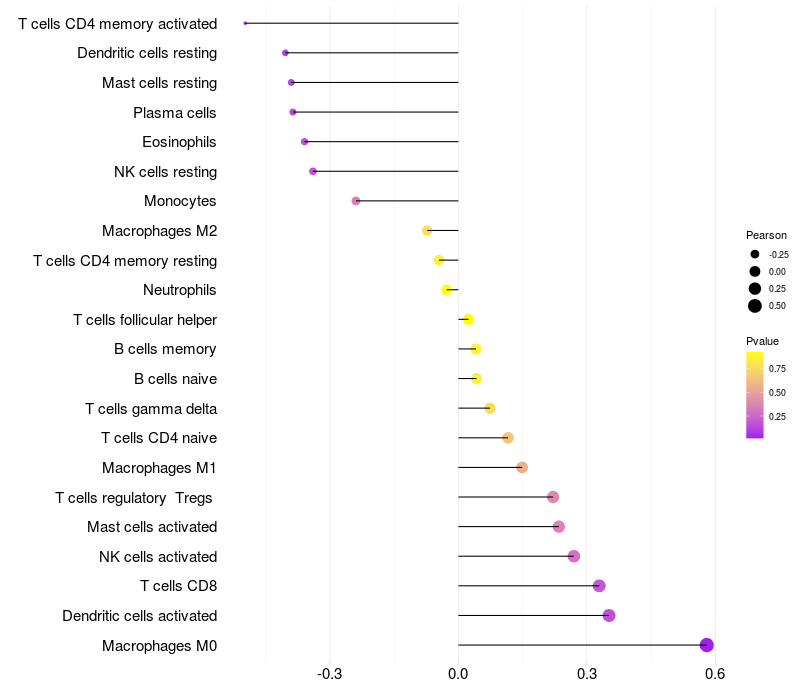Select the Monocytes data point
The width and height of the screenshot is (800, 700).
(356, 201)
